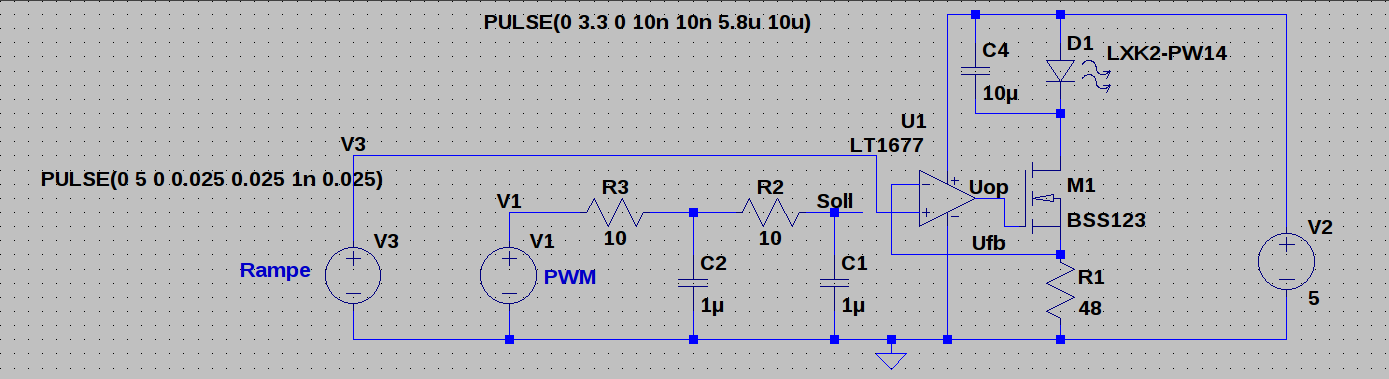This screenshot has height=379, width=1389.
Task: Select the V3 voltage source symbol
Action: (354, 274)
